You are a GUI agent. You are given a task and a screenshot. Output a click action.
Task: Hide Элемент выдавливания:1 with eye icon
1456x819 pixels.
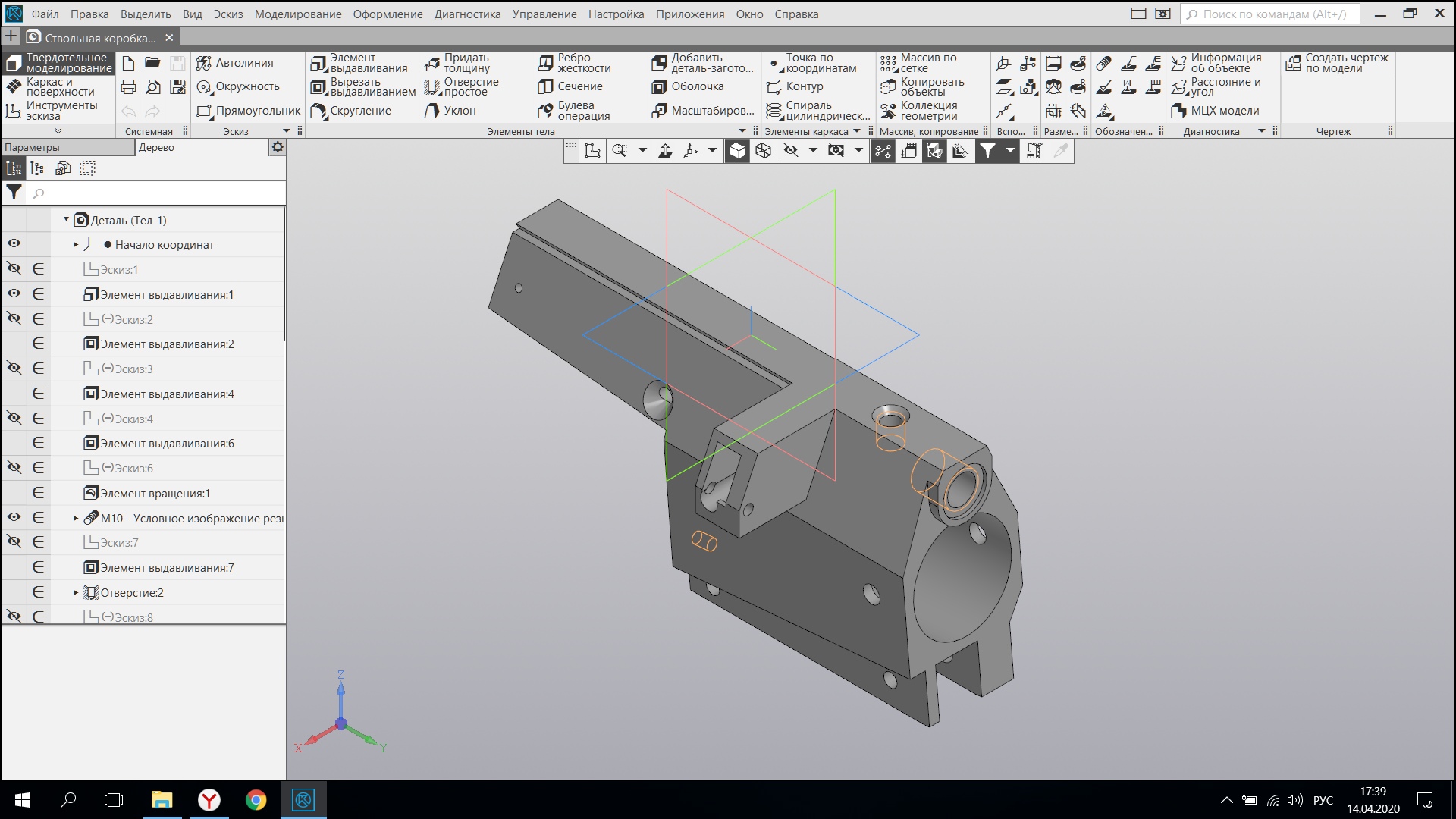click(14, 294)
